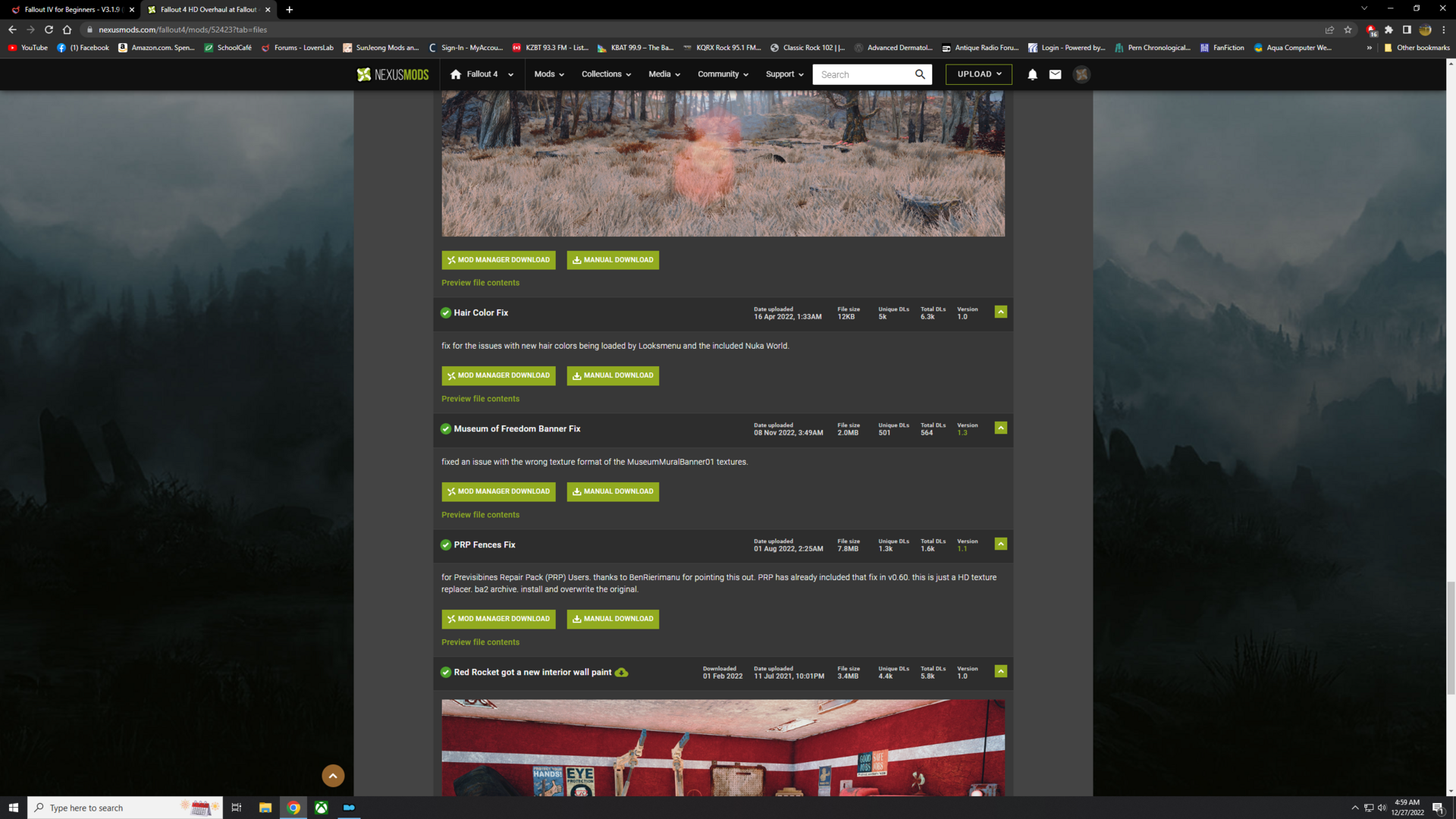Switch to the Fallout IV for Beginners tab
This screenshot has width=1456, height=819.
pyautogui.click(x=72, y=10)
